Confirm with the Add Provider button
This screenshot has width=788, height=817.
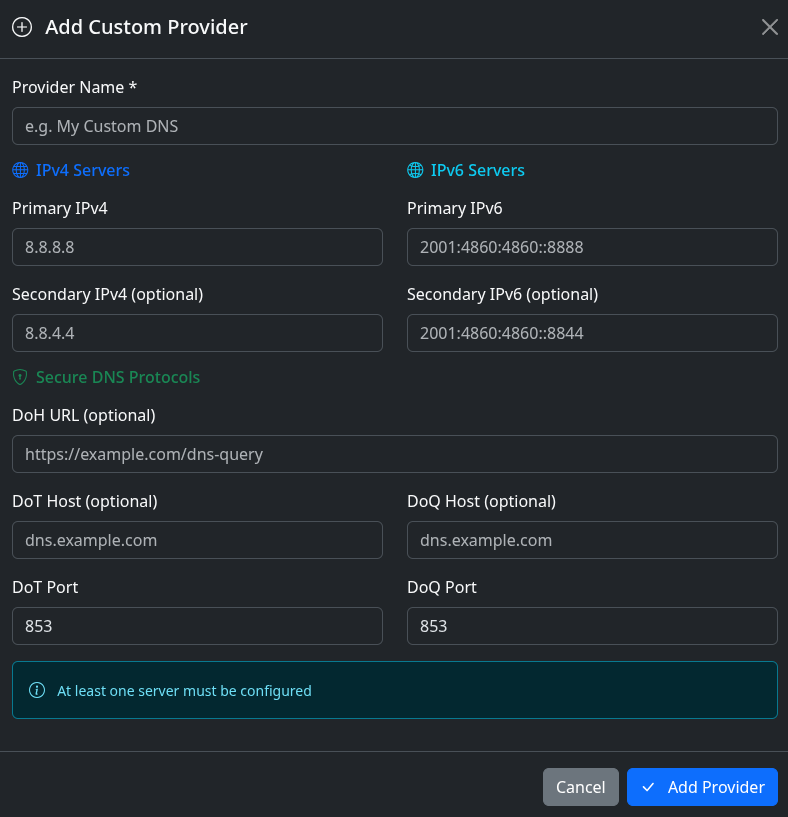(x=702, y=787)
